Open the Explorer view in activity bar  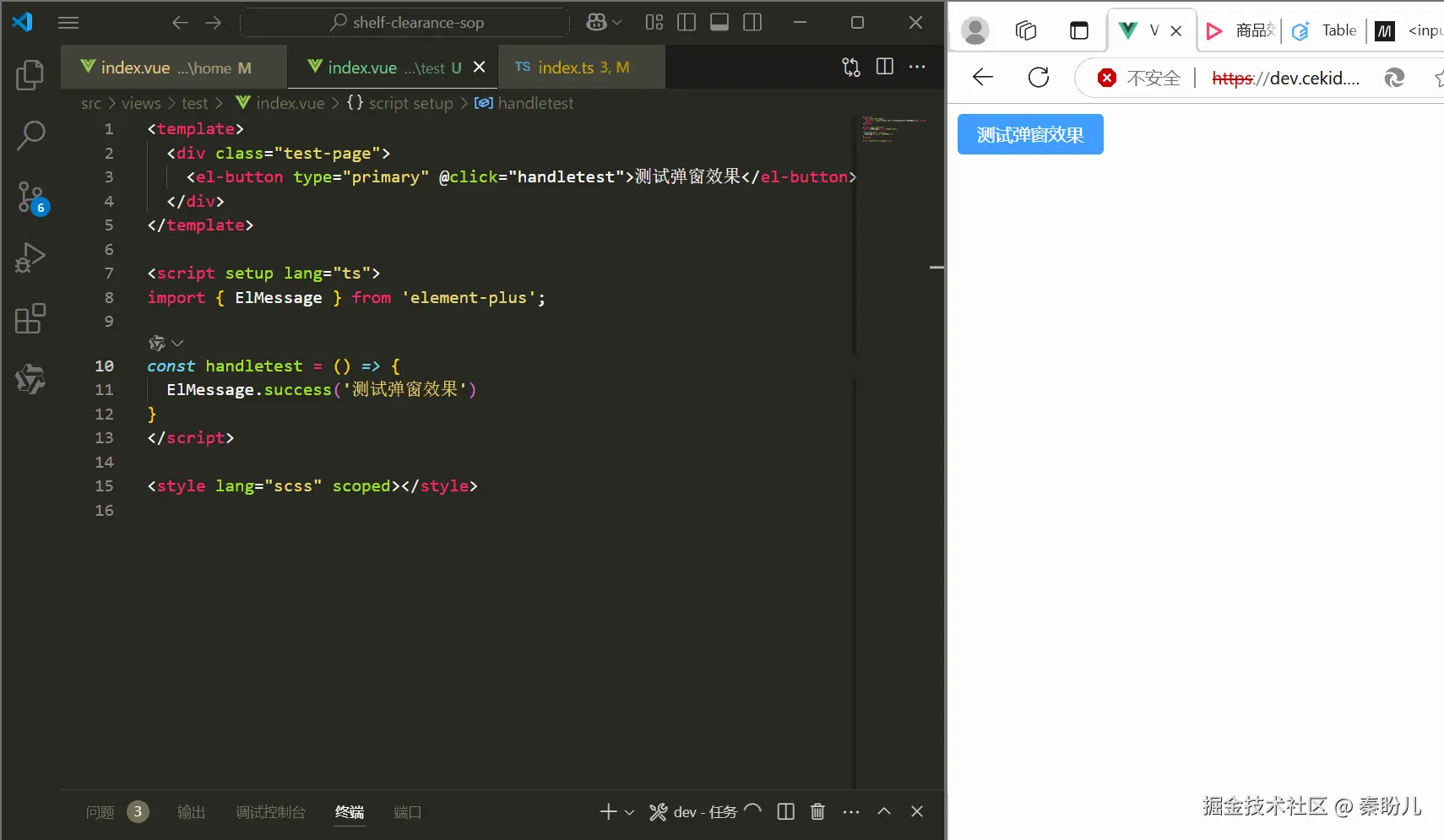tap(30, 75)
